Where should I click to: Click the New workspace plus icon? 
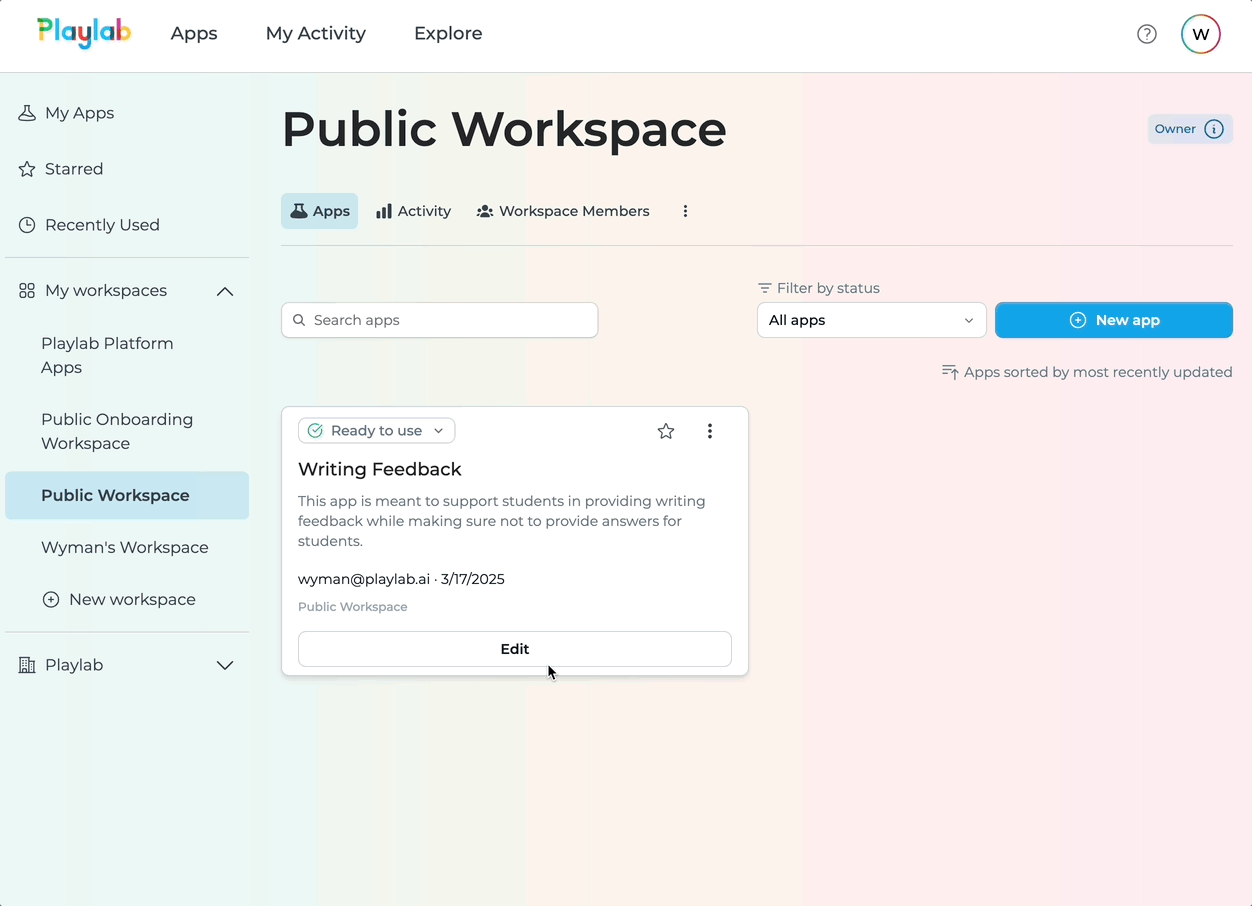(51, 600)
